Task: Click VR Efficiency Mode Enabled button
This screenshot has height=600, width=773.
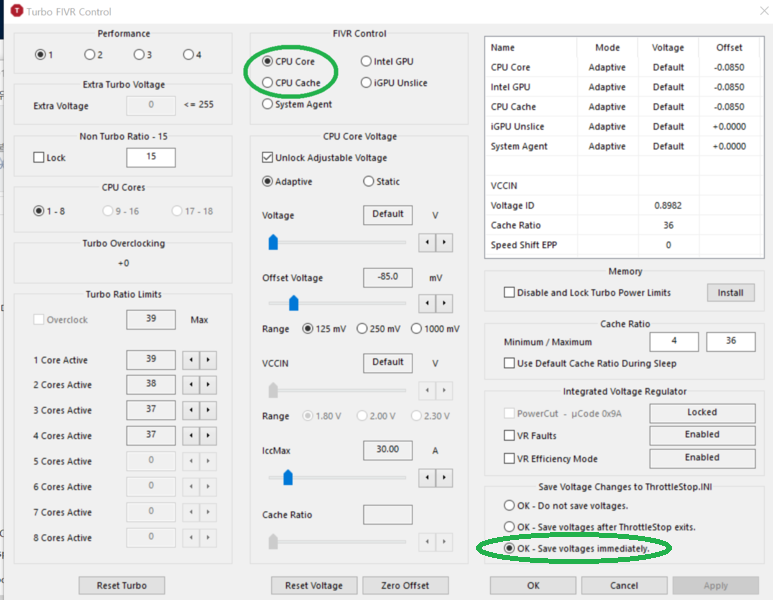Action: (x=703, y=459)
